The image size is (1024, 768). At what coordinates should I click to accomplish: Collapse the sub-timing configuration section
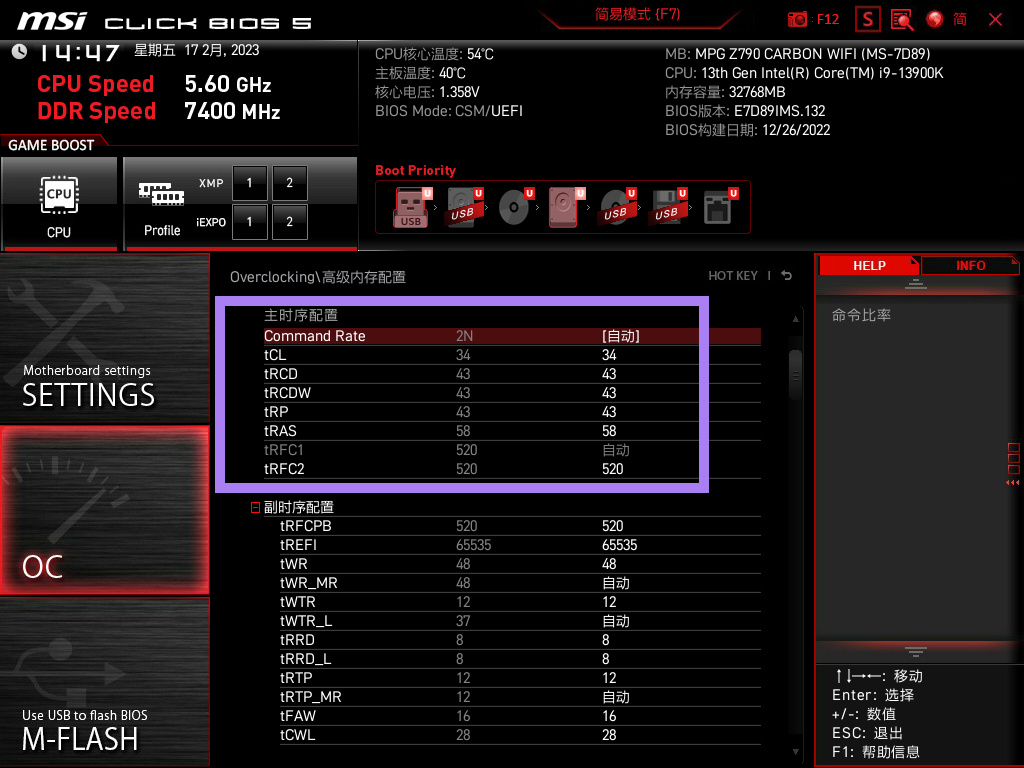pyautogui.click(x=255, y=507)
